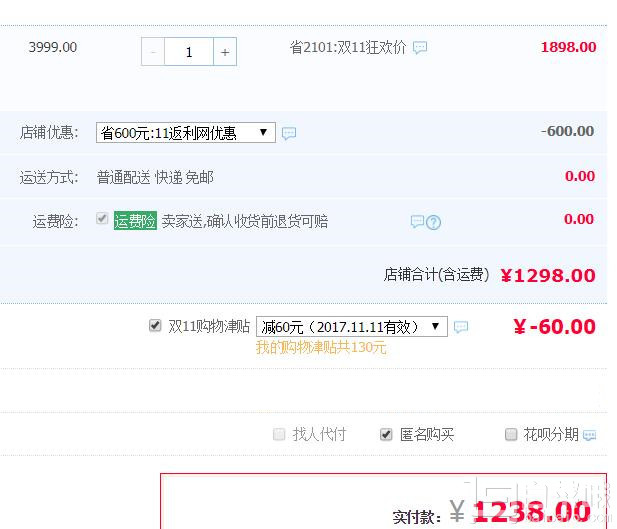The width and height of the screenshot is (617, 529).
Task: Click the green 运费险 badge
Action: [x=135, y=221]
